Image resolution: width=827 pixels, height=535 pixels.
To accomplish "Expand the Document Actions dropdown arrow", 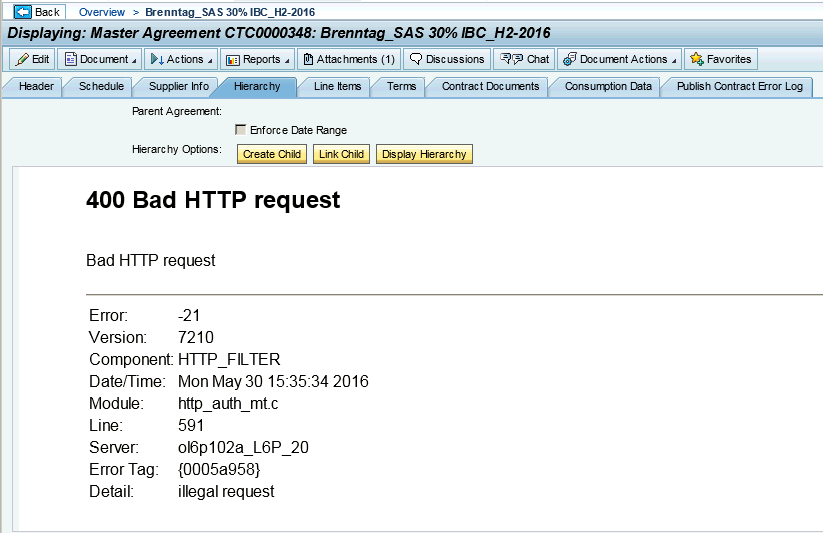I will coord(674,61).
